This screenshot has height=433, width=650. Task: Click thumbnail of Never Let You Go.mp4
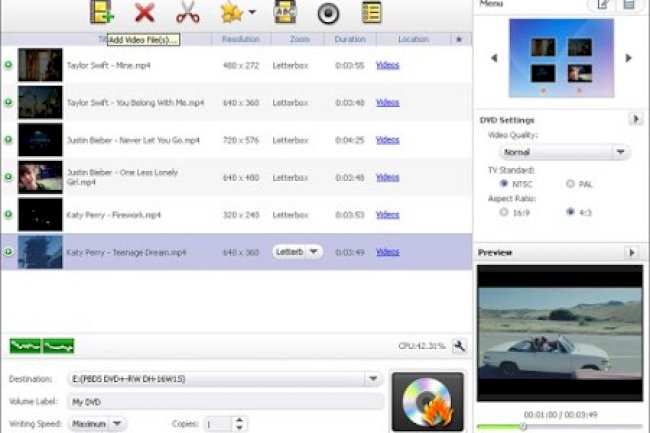coord(40,140)
